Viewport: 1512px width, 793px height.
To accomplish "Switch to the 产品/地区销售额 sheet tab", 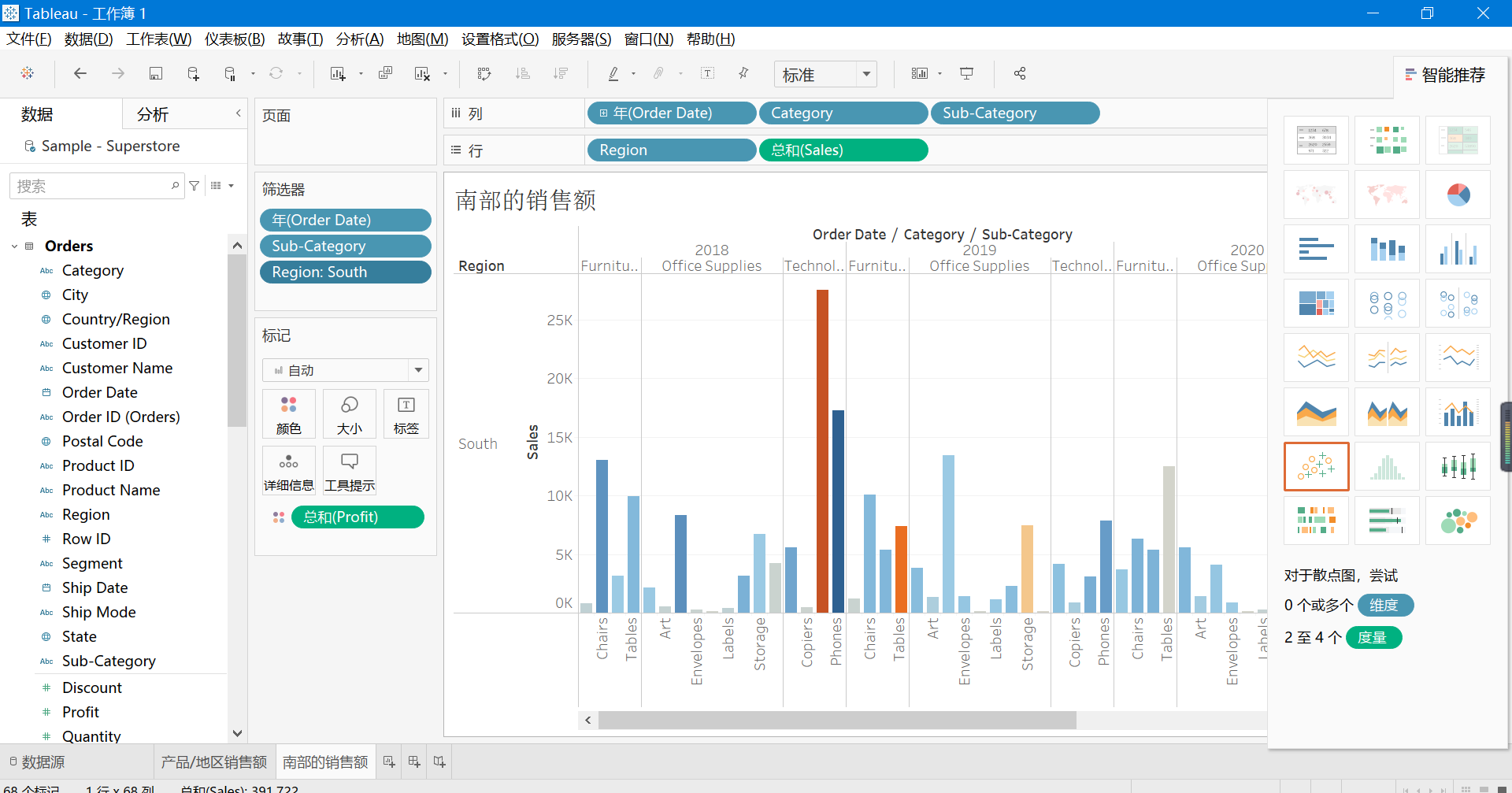I will [x=213, y=762].
